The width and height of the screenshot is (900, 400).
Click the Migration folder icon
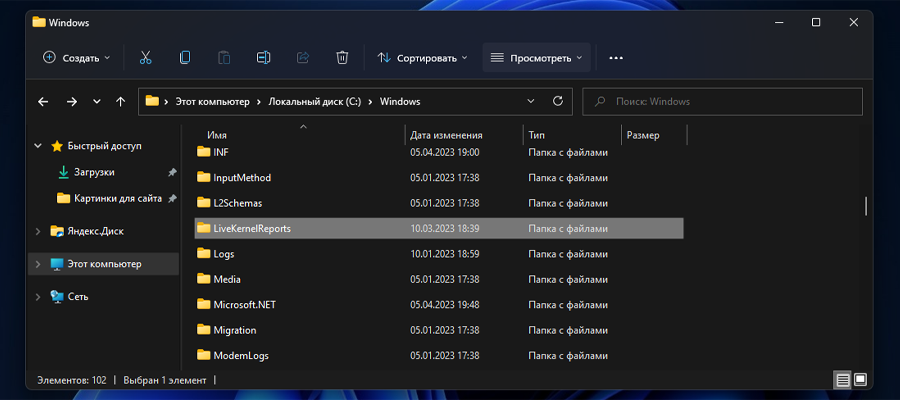203,330
